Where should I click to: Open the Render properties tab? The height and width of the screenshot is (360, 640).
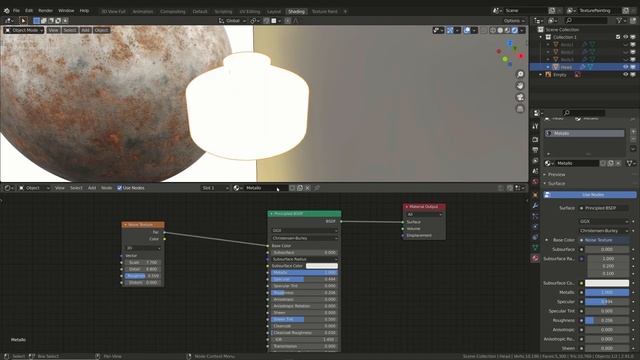click(x=535, y=140)
